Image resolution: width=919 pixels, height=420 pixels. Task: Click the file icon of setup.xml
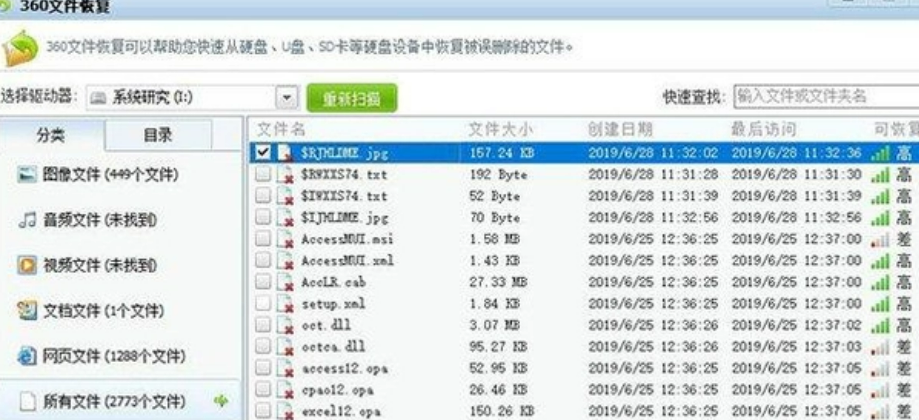tap(285, 304)
